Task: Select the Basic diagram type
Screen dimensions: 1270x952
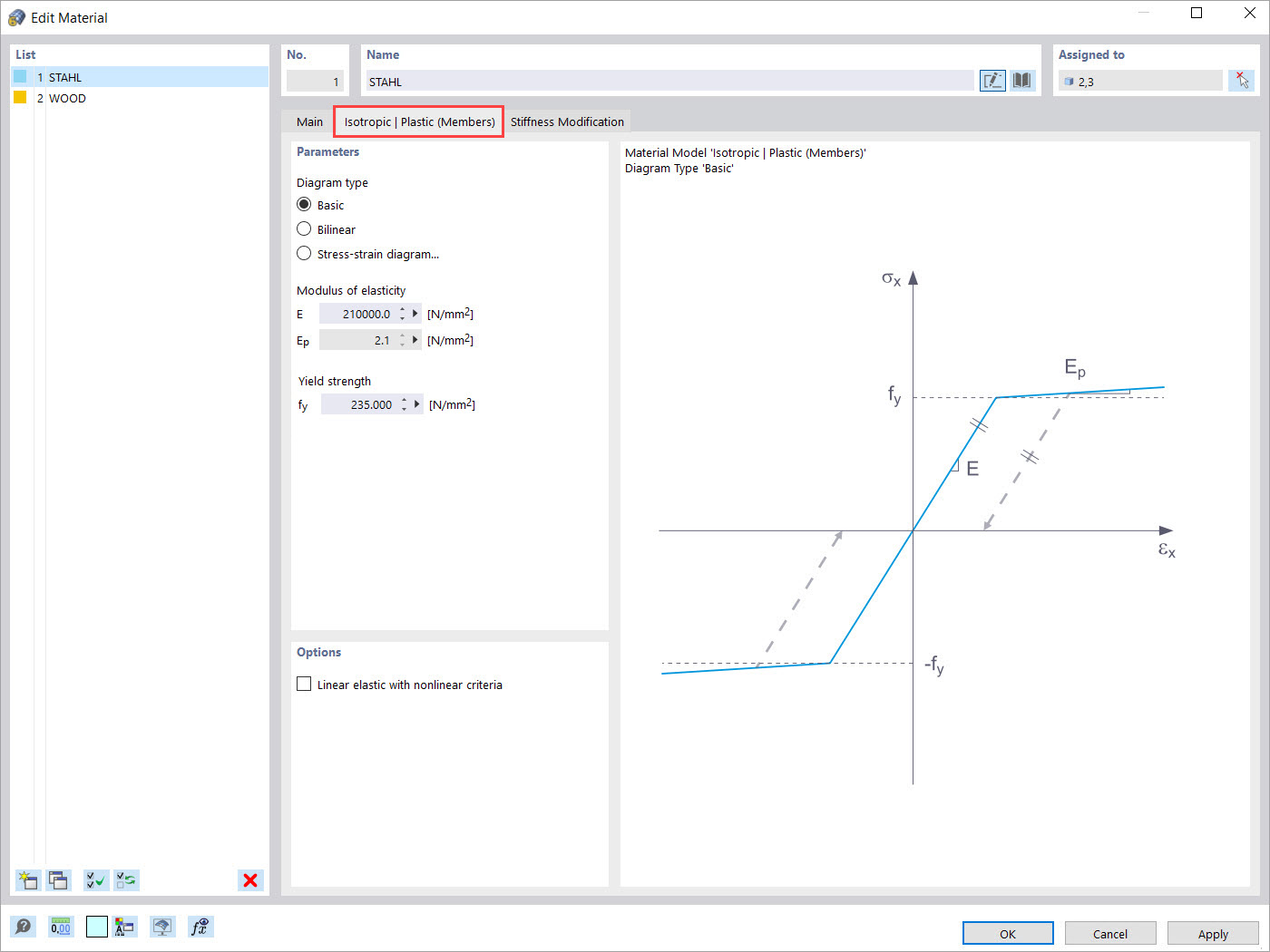Action: click(304, 205)
